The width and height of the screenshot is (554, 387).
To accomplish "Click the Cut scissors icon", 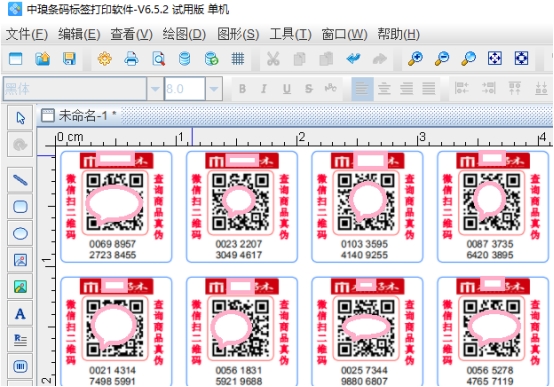I will [x=273, y=59].
